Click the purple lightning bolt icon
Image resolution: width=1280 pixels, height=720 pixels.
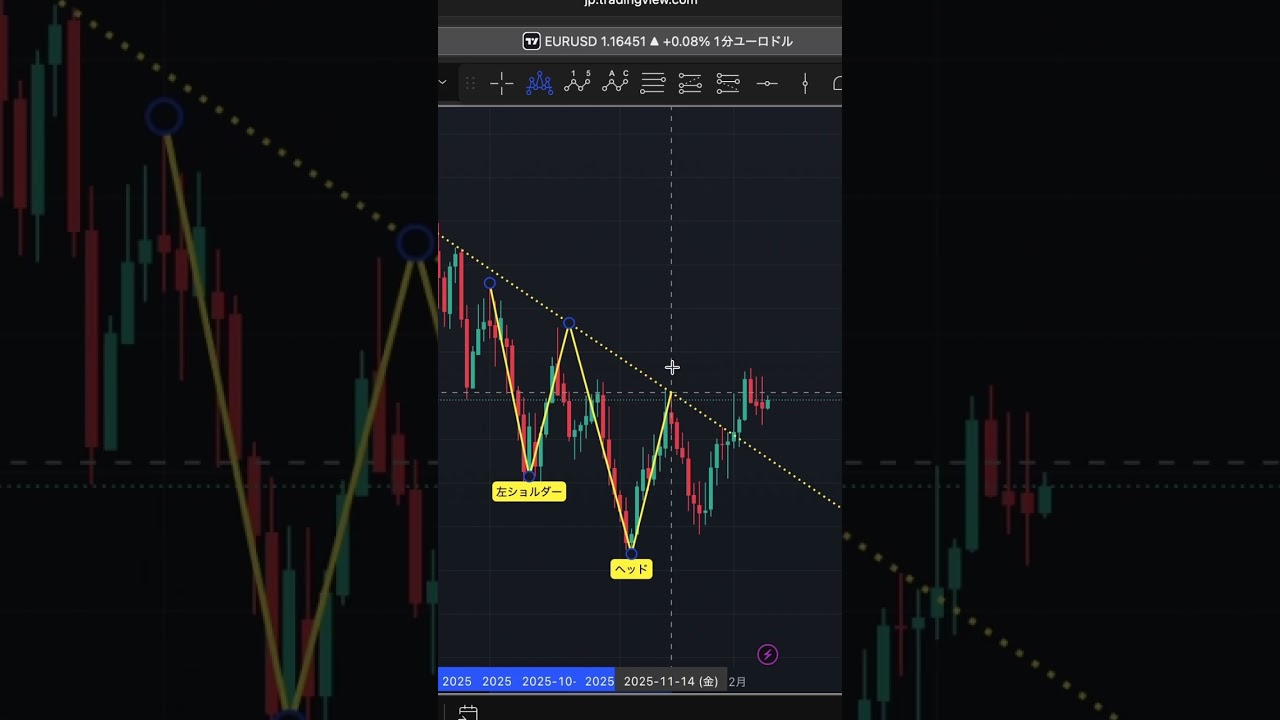(x=767, y=655)
